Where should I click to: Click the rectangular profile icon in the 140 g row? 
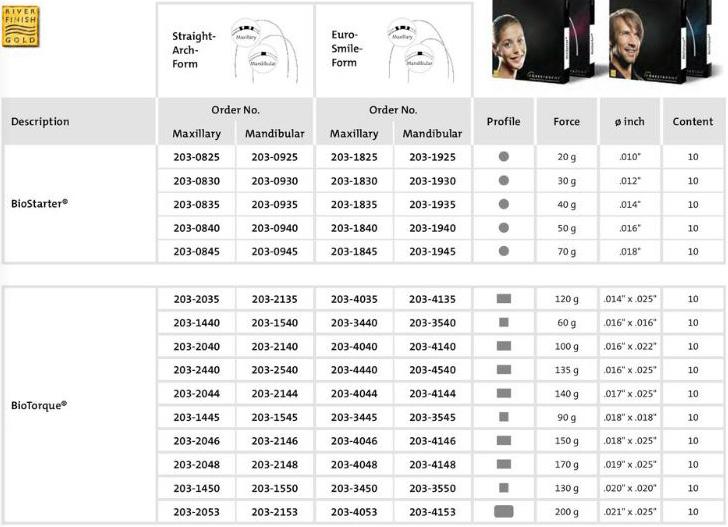pos(504,393)
